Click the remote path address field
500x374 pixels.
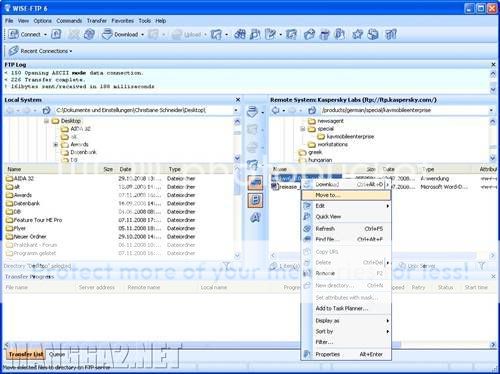(404, 110)
